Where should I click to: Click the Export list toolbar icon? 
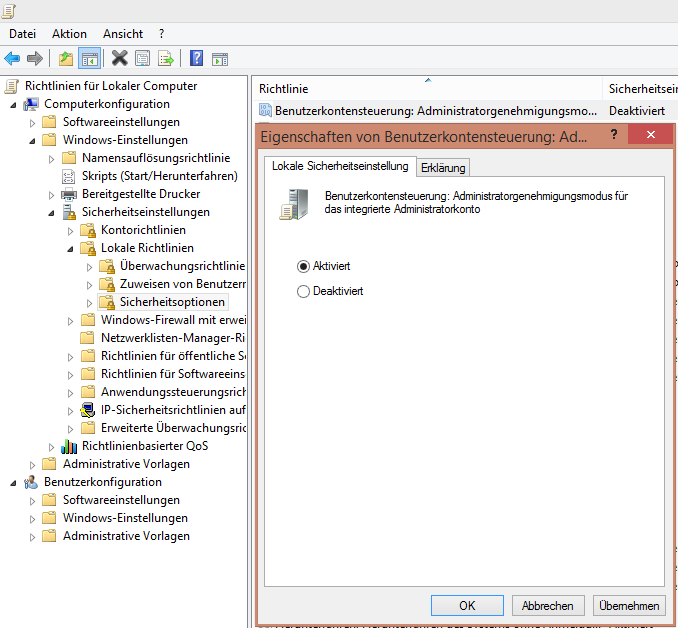[165, 59]
